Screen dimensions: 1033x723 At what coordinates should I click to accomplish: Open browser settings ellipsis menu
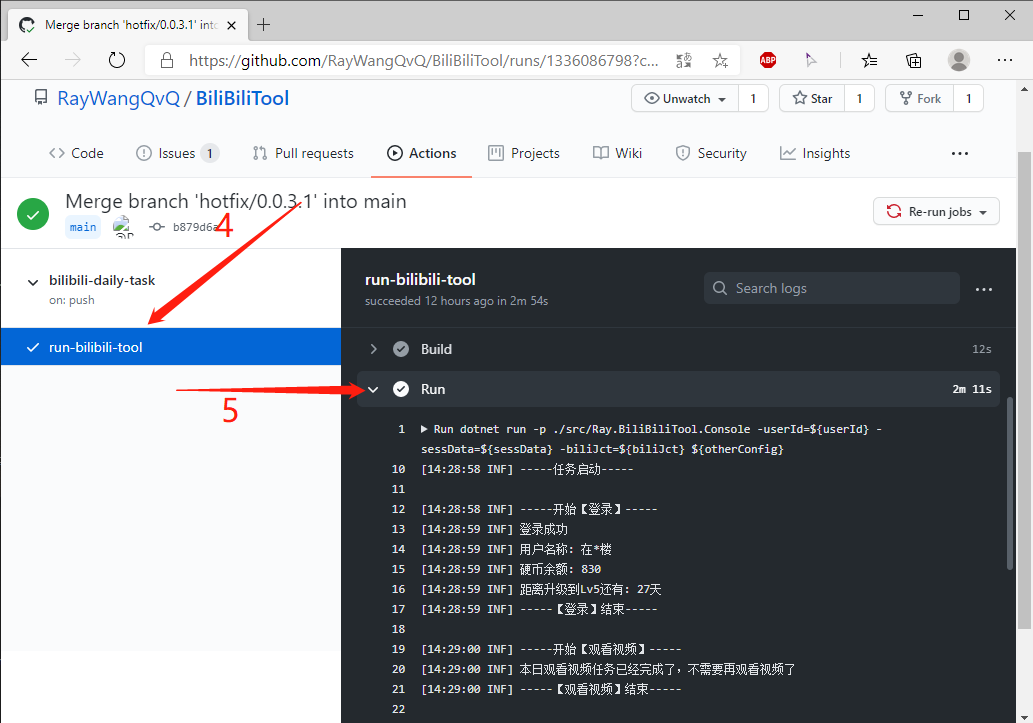(x=1005, y=60)
